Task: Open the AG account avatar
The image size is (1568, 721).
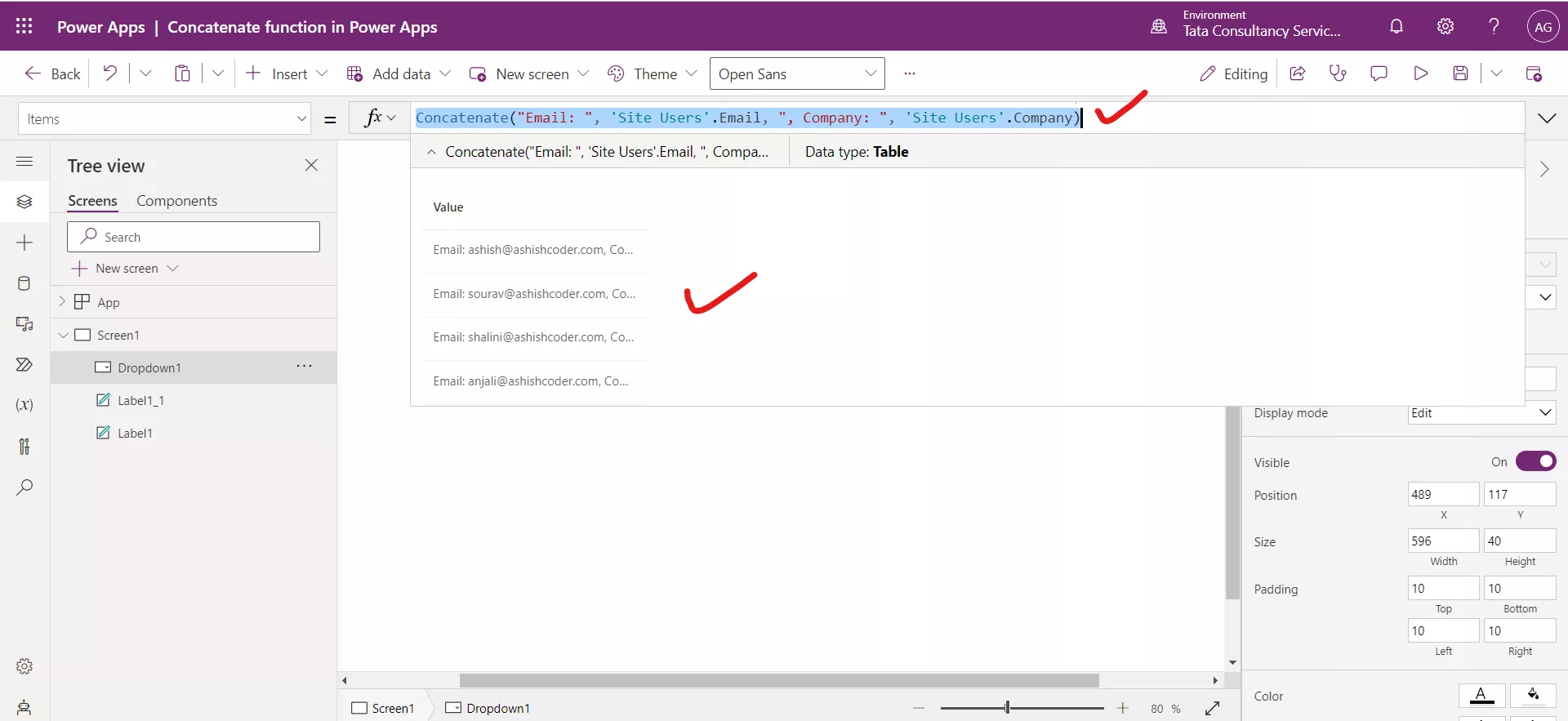Action: (1543, 26)
